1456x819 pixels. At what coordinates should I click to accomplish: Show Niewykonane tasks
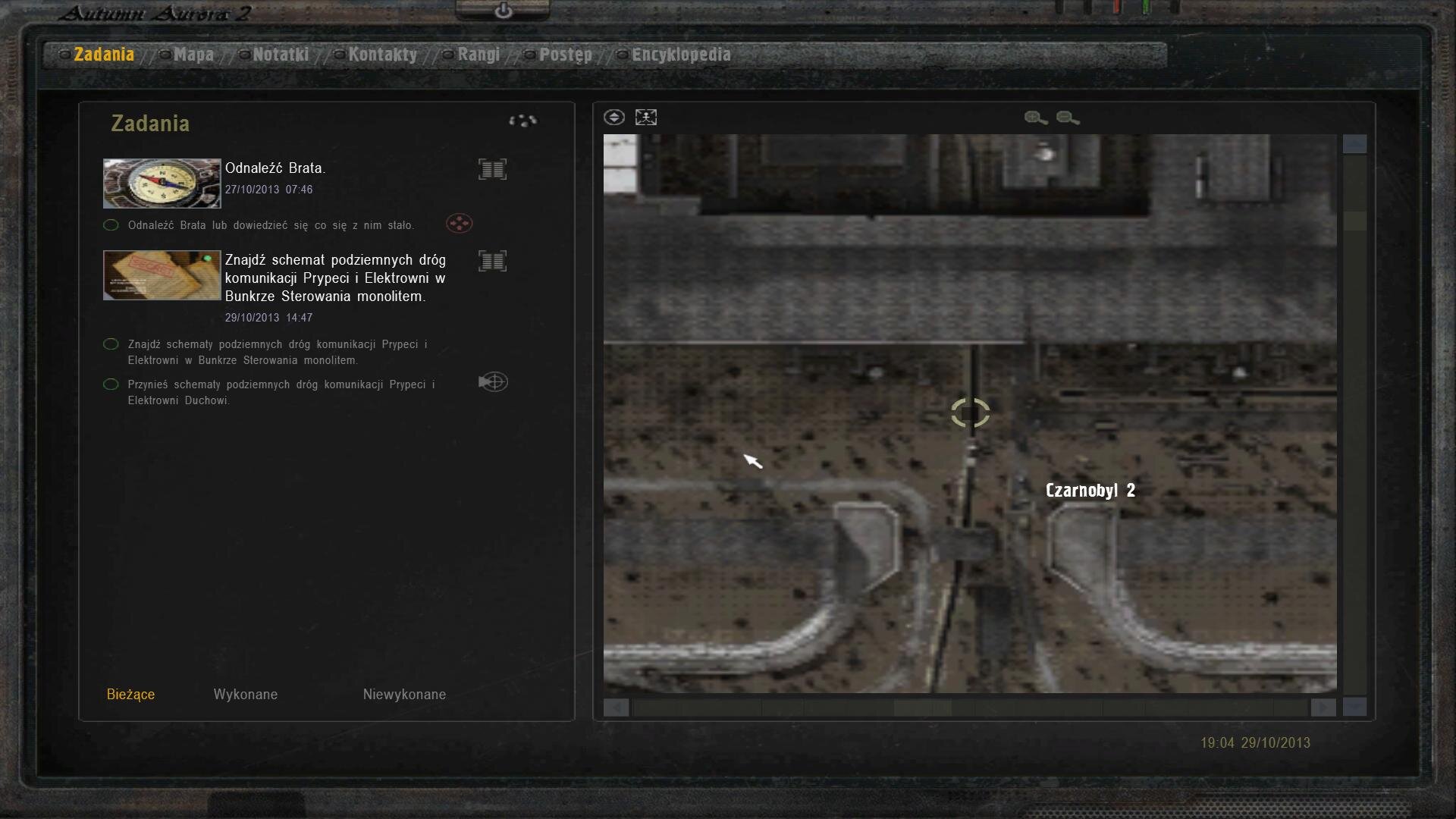(404, 695)
